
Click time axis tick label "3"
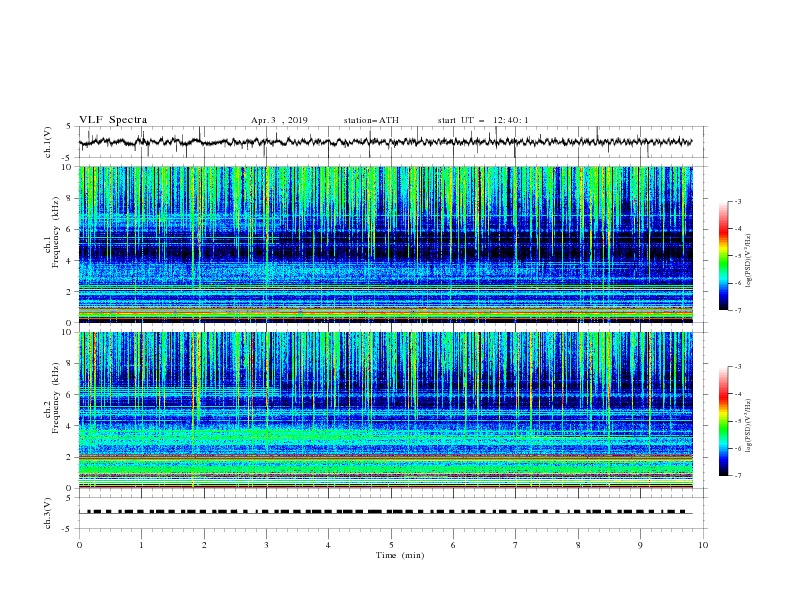pos(266,545)
